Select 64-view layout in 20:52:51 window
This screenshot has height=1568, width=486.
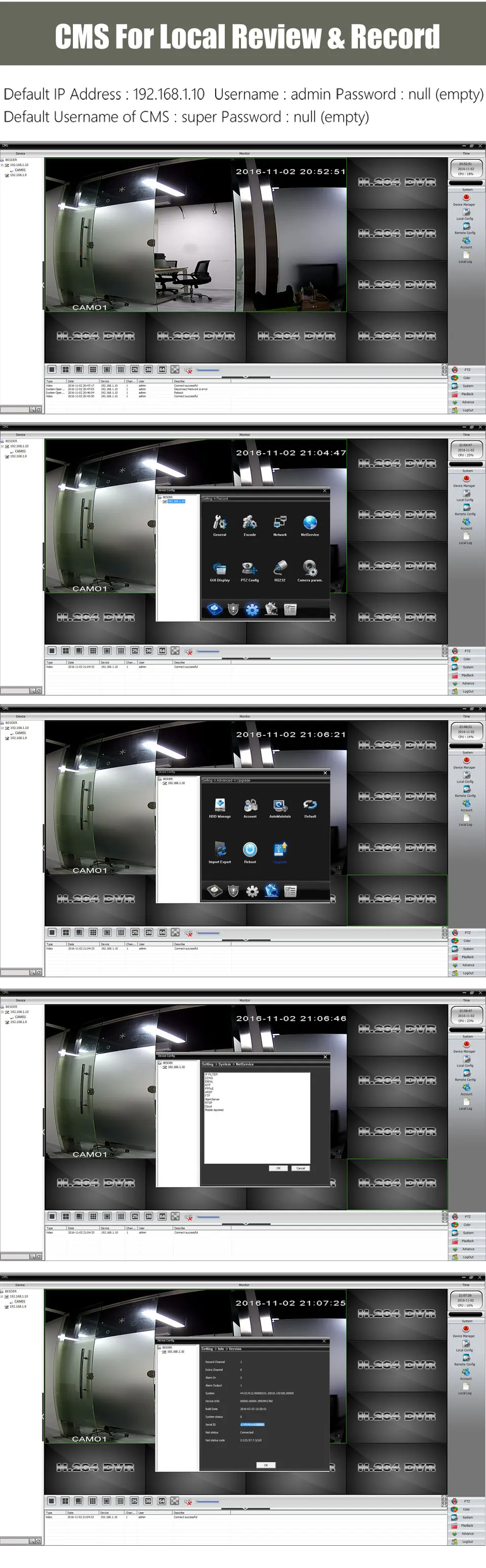(x=162, y=369)
